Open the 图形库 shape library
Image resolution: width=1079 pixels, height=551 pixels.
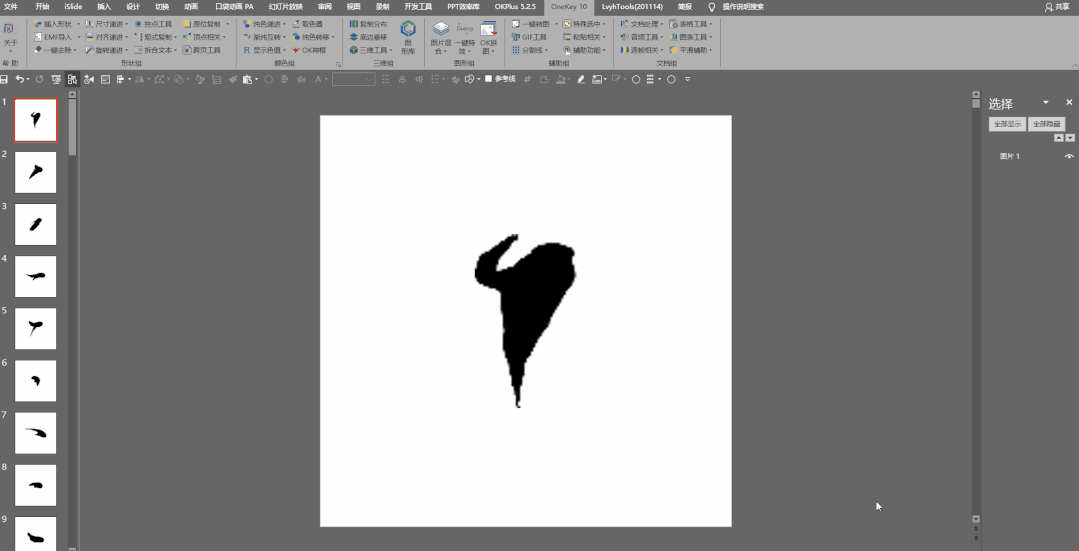[408, 37]
